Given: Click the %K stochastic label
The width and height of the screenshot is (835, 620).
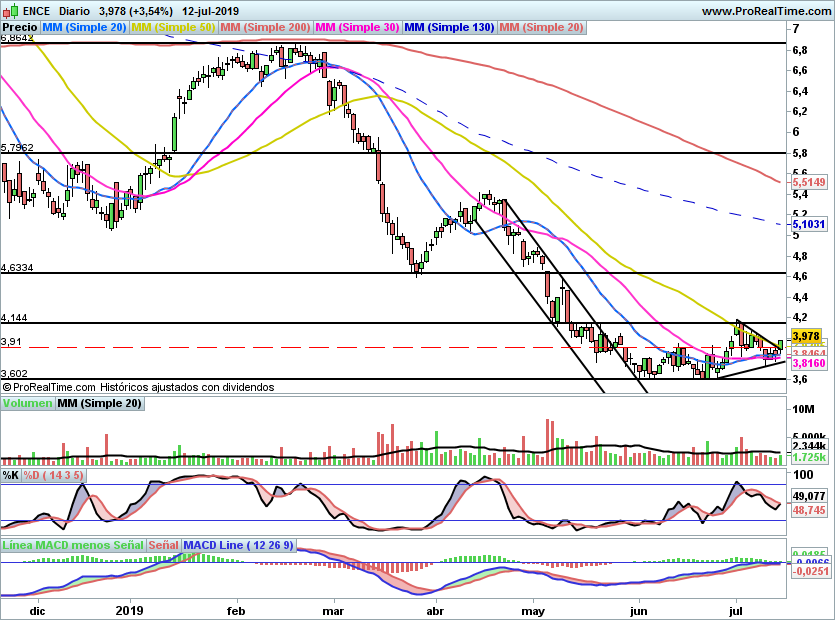Looking at the screenshot, I should tap(12, 474).
